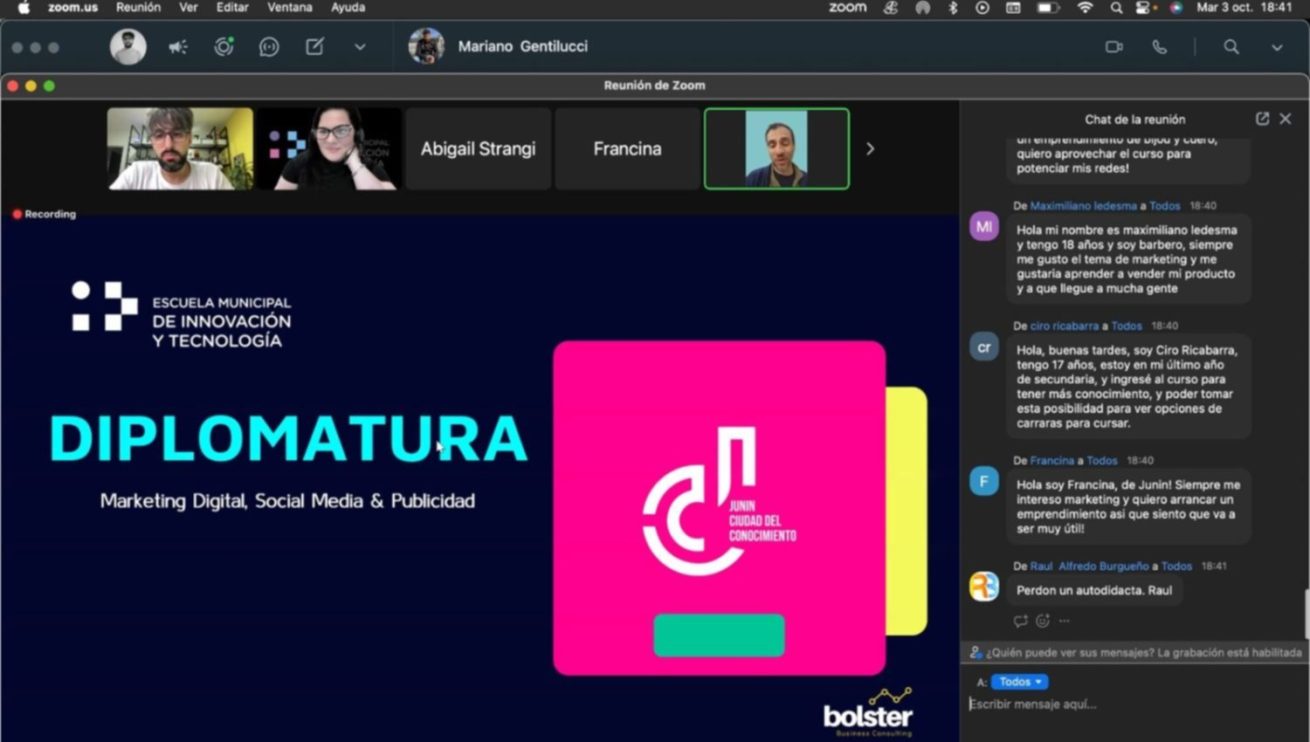Click Mariano Gentilucci's contact avatar
1310x742 pixels.
[x=426, y=47]
